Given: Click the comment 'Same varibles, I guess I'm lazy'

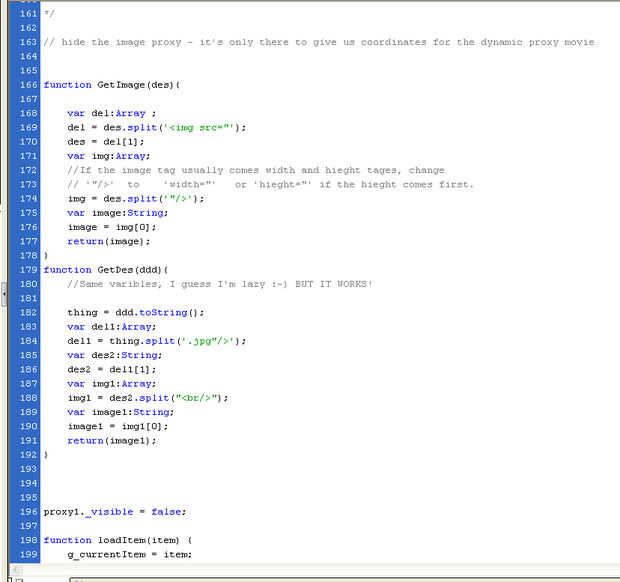Looking at the screenshot, I should tap(220, 284).
